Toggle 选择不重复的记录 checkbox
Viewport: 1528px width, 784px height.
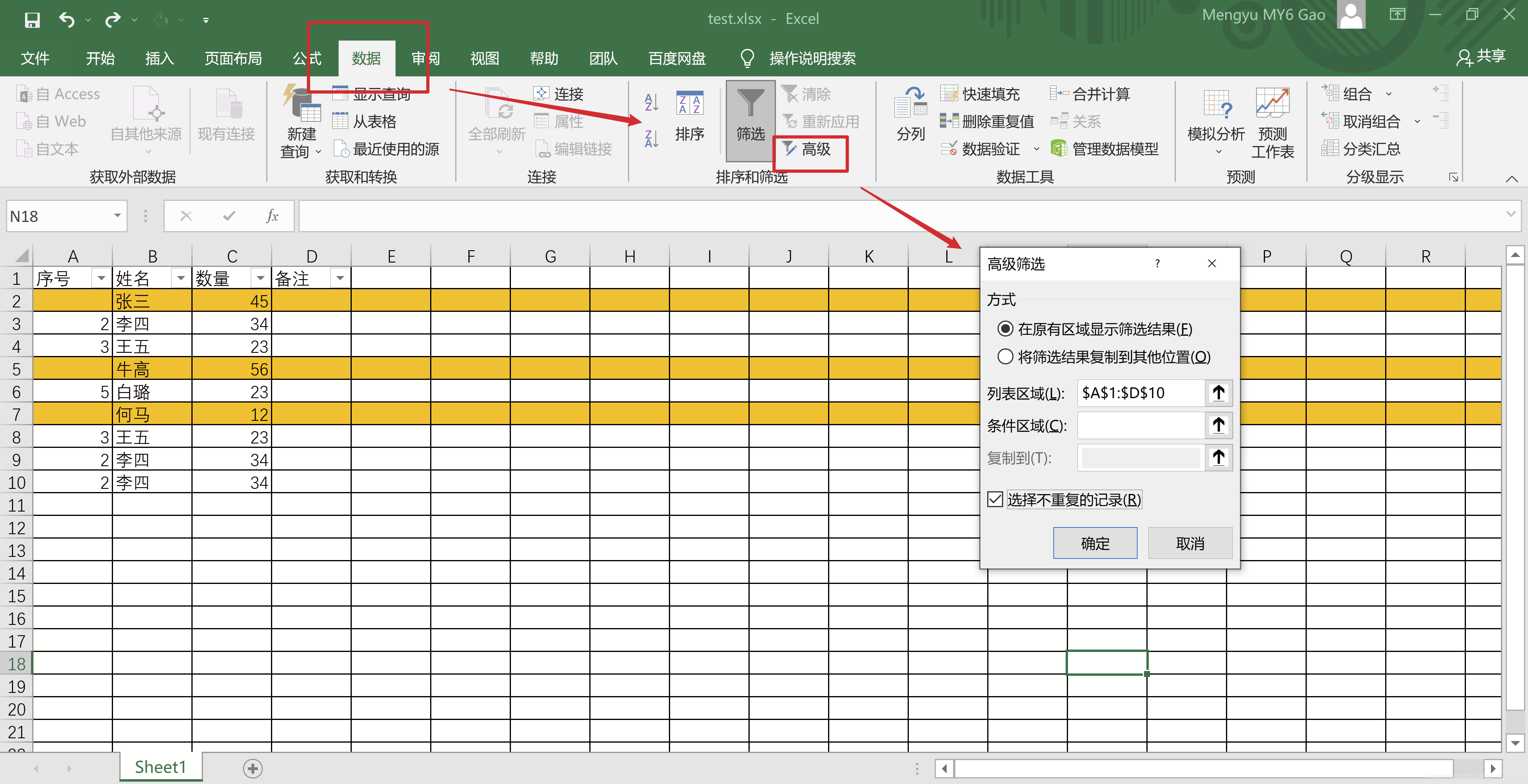tap(995, 499)
